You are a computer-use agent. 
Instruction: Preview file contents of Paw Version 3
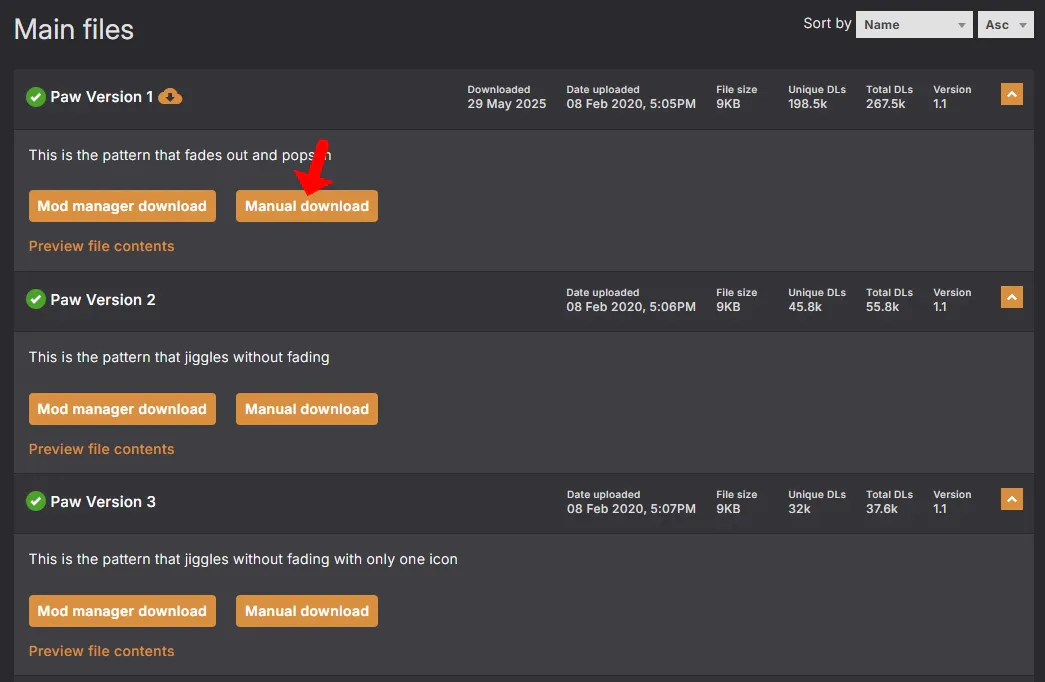click(101, 651)
